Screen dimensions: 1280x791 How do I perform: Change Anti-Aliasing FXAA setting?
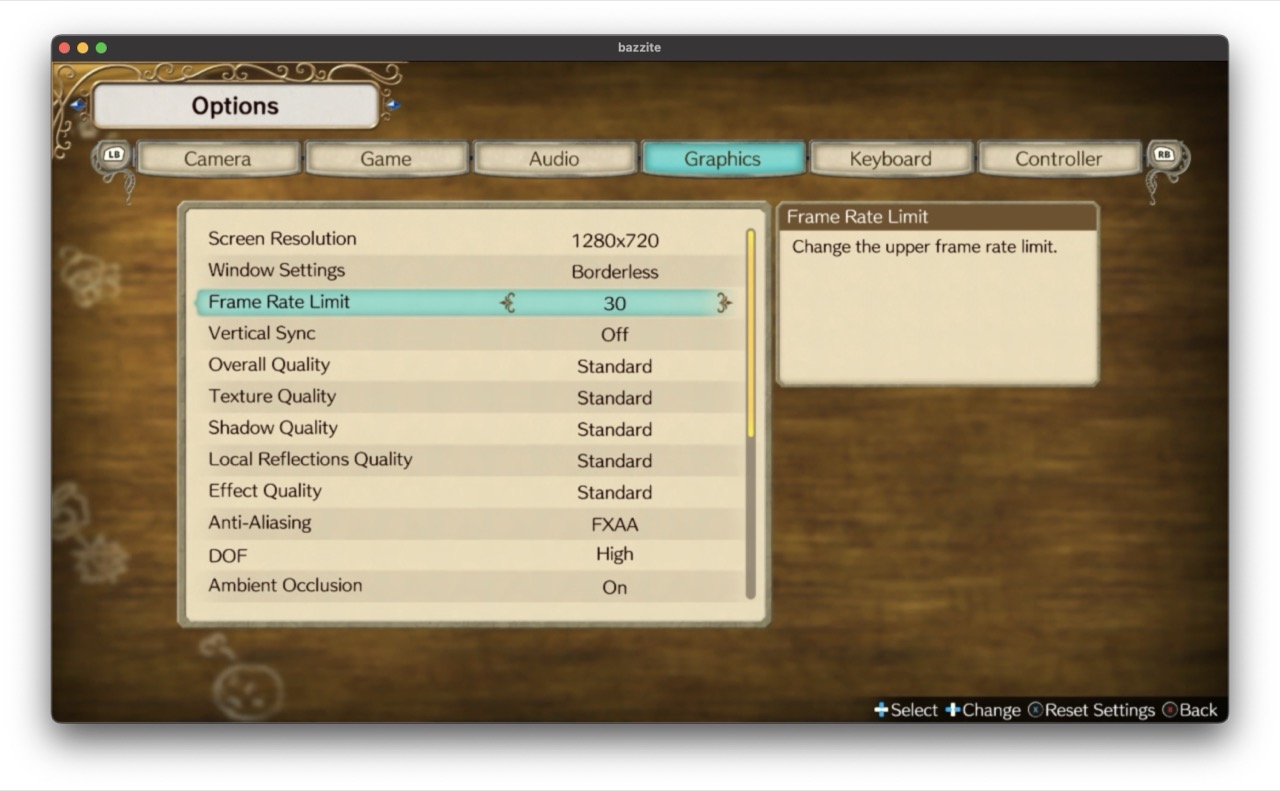pyautogui.click(x=614, y=524)
